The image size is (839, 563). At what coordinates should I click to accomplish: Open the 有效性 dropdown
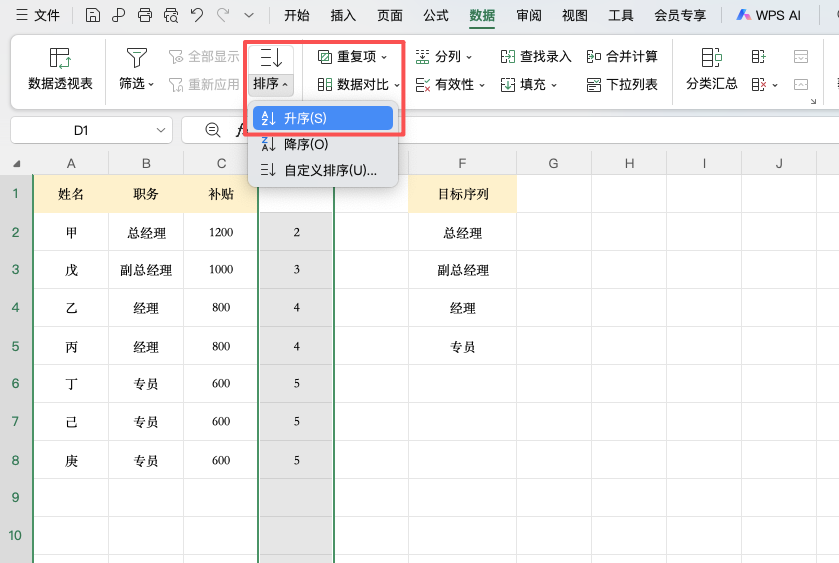450,84
